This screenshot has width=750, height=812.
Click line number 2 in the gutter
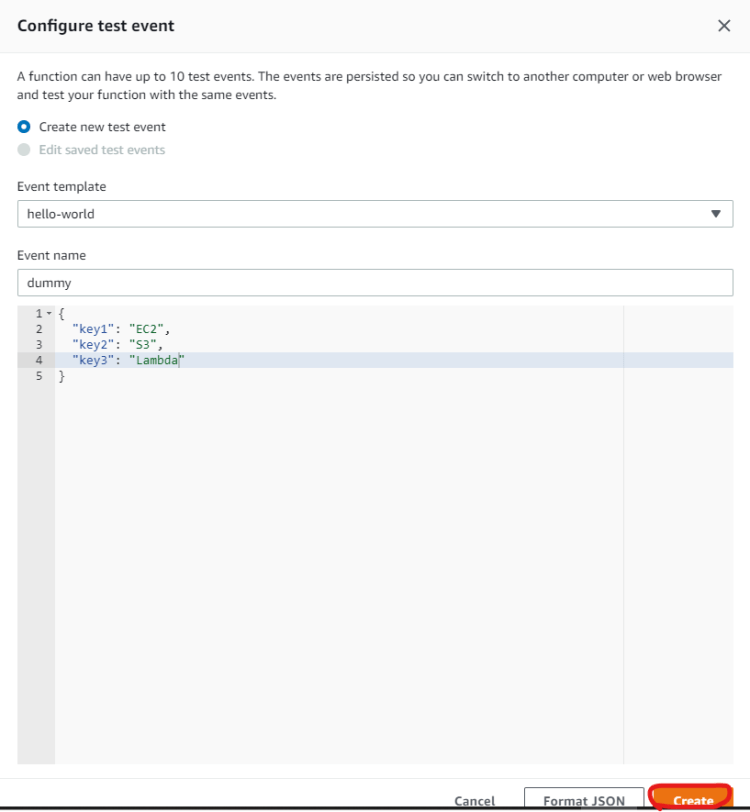39,329
